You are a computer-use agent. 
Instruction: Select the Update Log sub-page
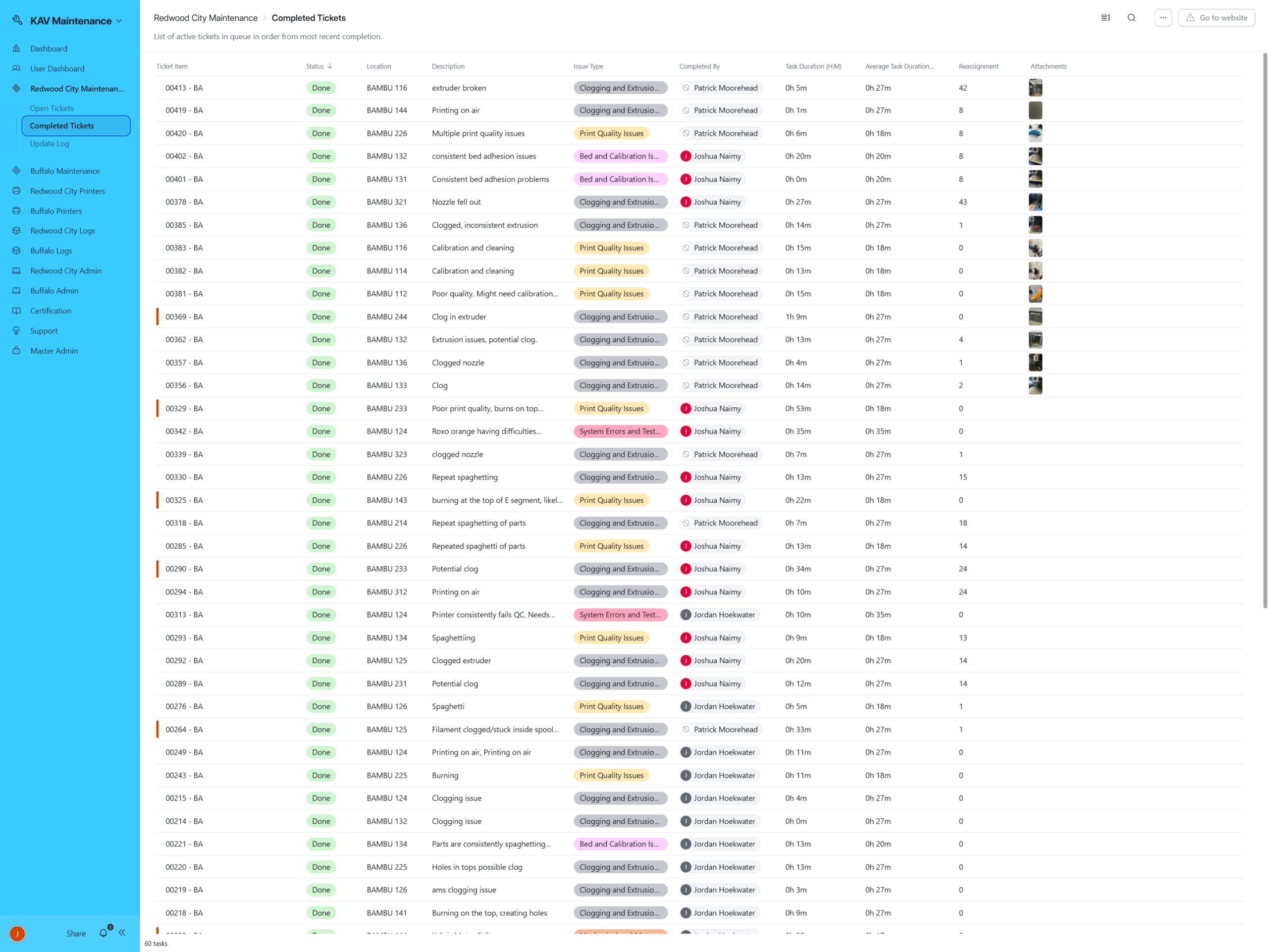[x=50, y=144]
